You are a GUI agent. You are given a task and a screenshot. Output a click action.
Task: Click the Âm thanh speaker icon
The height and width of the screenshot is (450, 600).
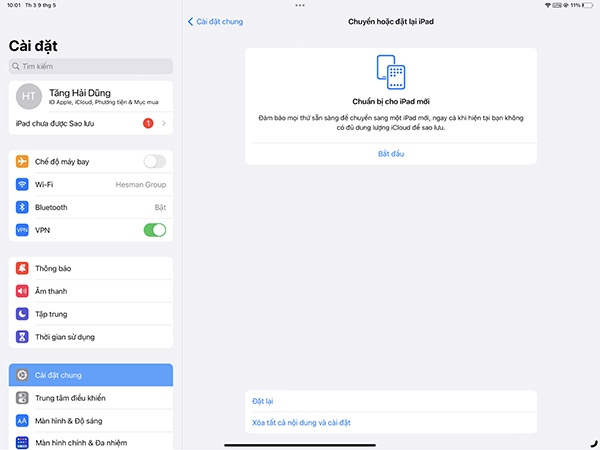22,291
